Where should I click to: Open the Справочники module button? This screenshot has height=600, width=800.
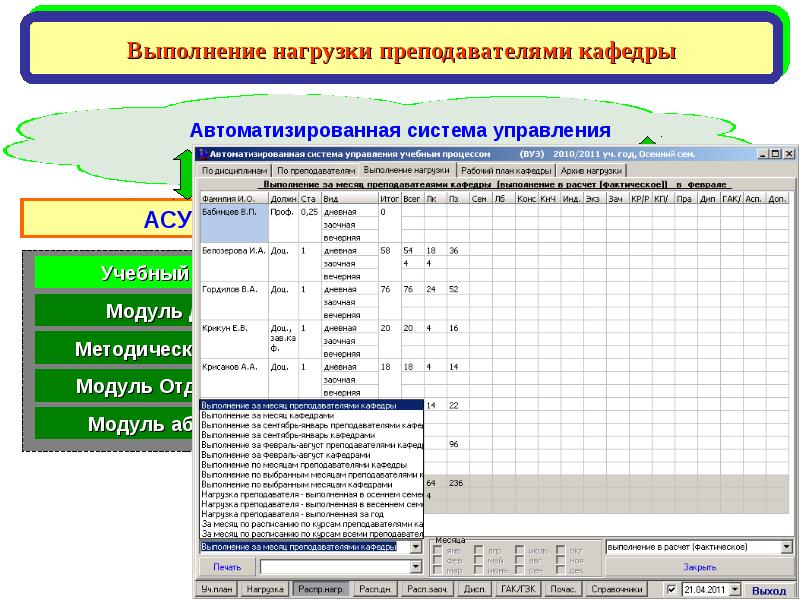(615, 590)
